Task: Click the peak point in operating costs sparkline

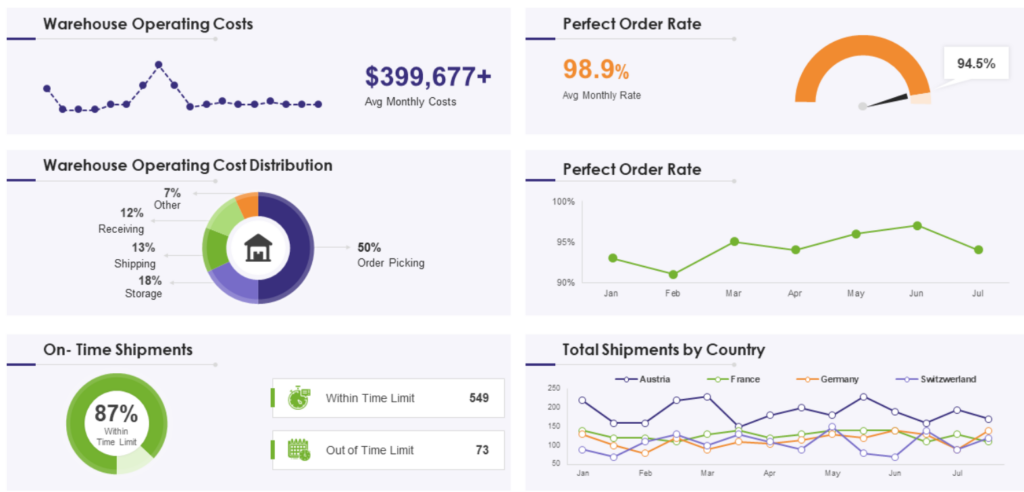Action: [159, 65]
